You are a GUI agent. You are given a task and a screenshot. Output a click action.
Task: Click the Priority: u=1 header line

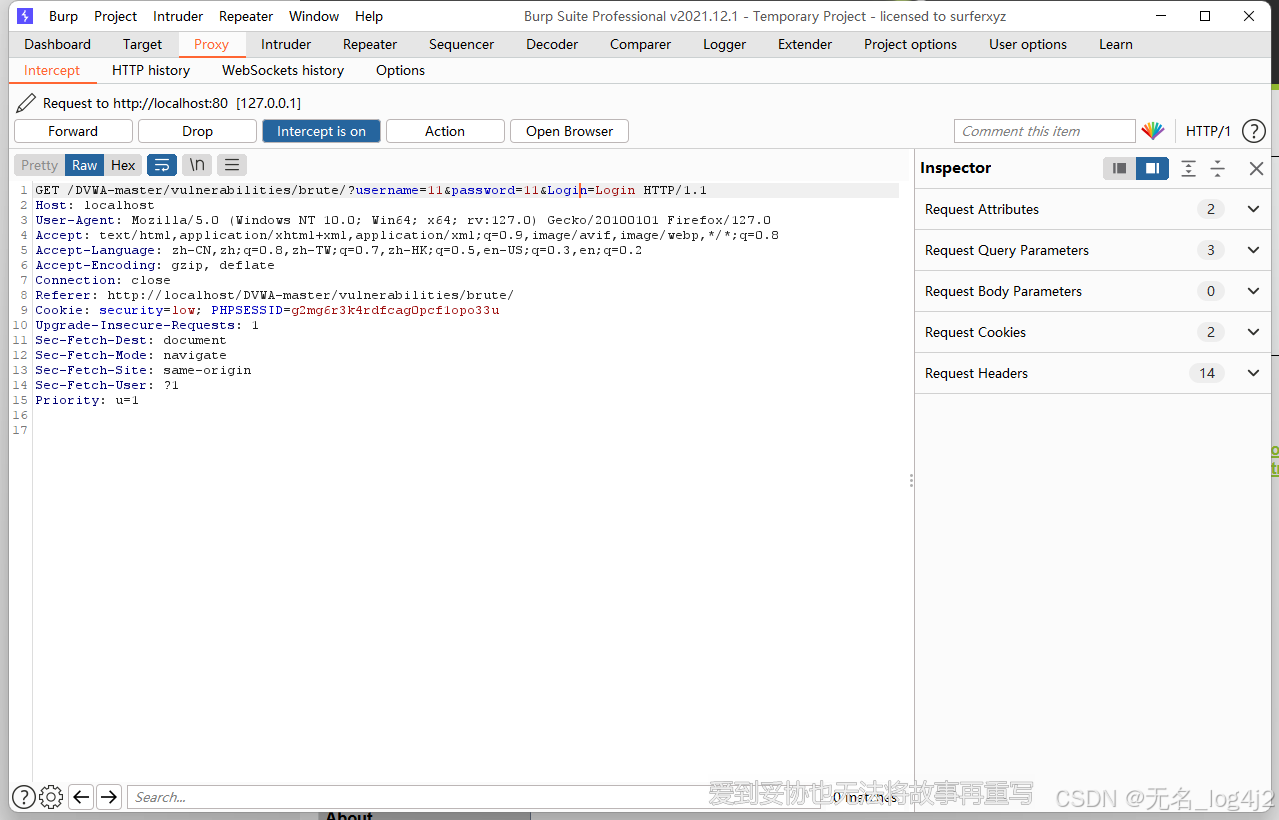[x=87, y=400]
